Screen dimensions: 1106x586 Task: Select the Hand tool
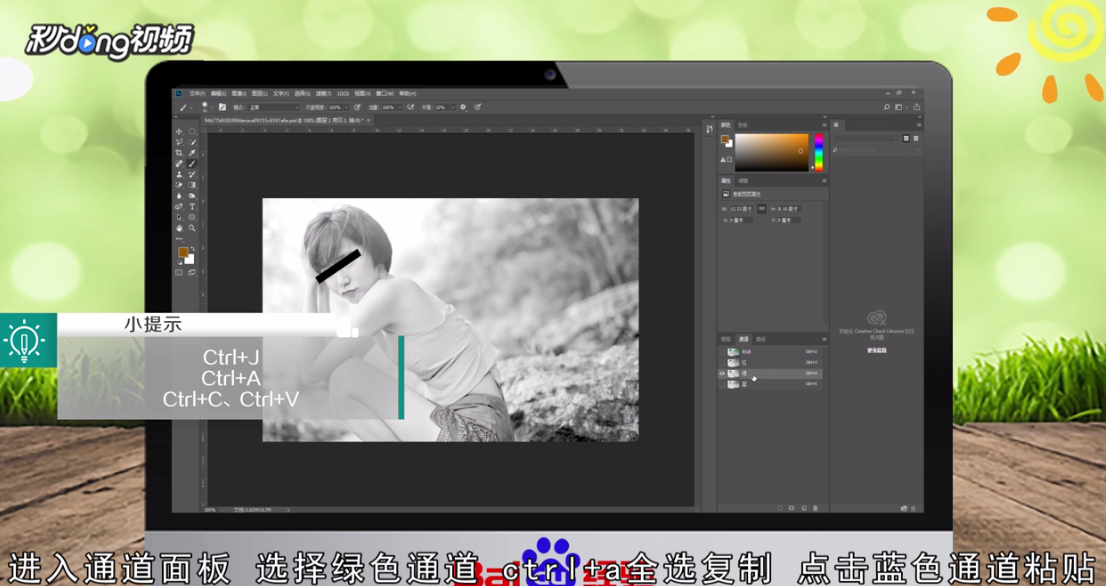tap(178, 228)
